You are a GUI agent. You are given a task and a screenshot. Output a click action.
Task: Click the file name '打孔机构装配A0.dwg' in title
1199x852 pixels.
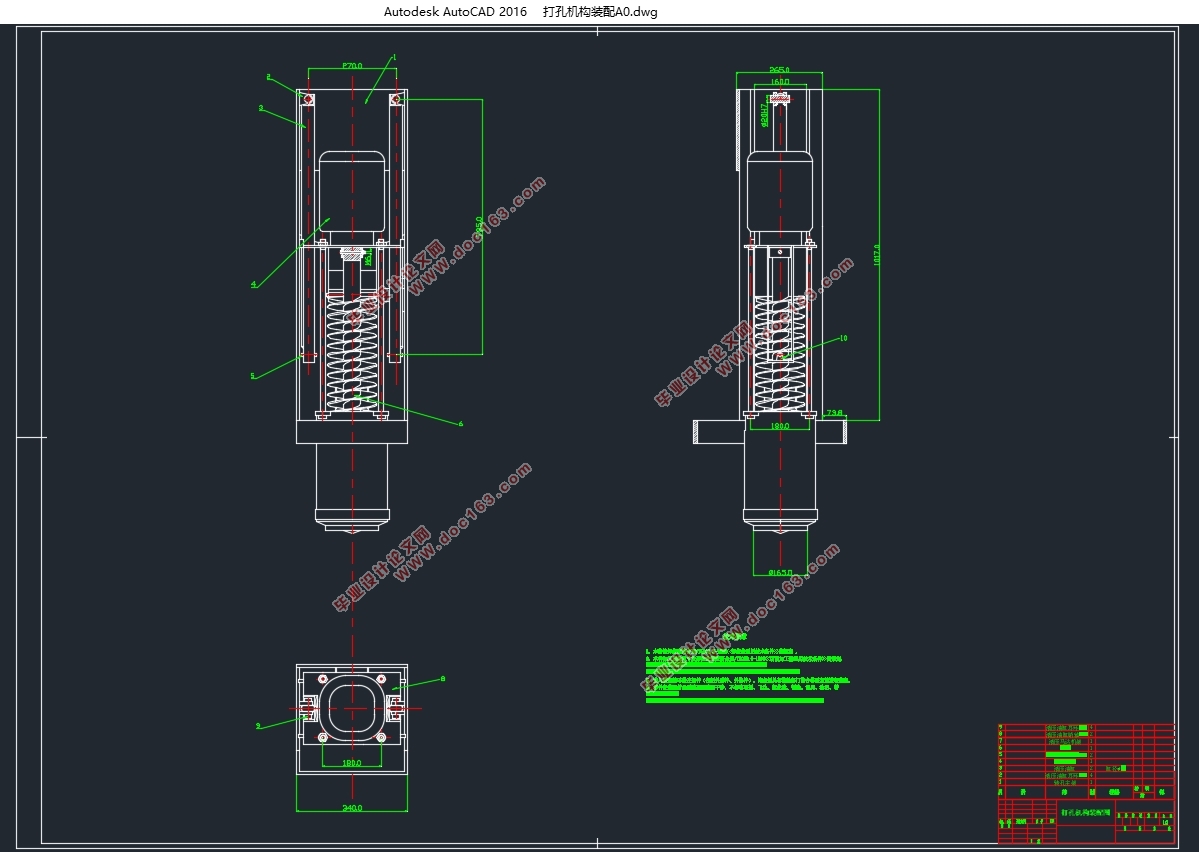tap(600, 11)
